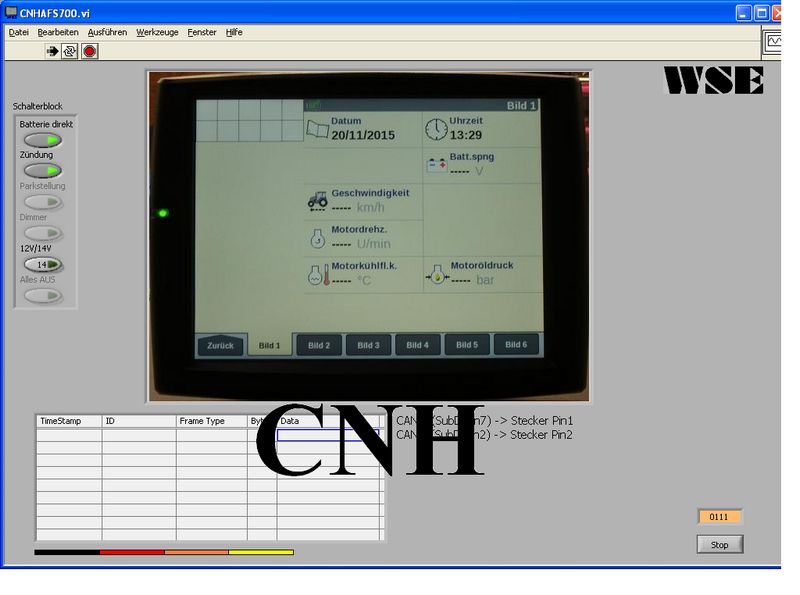Click the selected Data cell in table
This screenshot has height=595, width=800.
coord(328,435)
